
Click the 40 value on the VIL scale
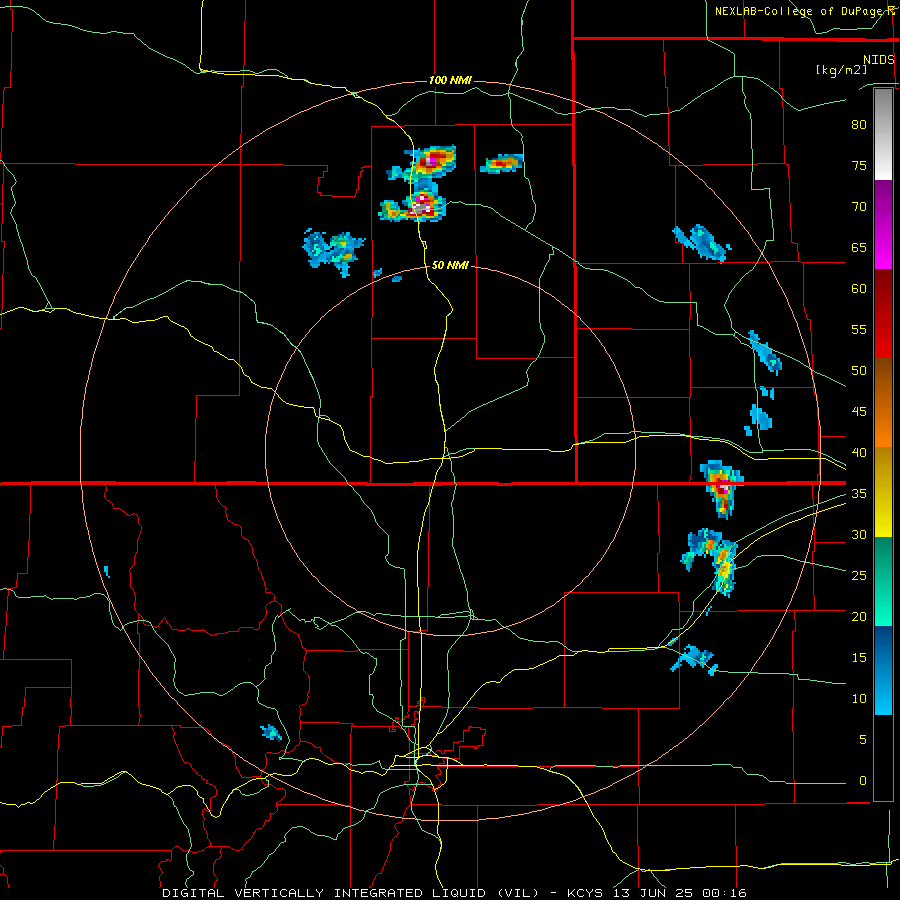coord(859,453)
